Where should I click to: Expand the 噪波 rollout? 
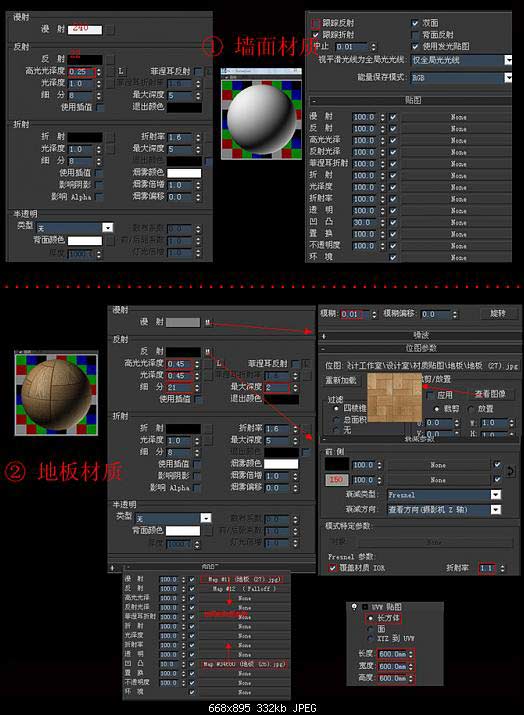point(420,336)
